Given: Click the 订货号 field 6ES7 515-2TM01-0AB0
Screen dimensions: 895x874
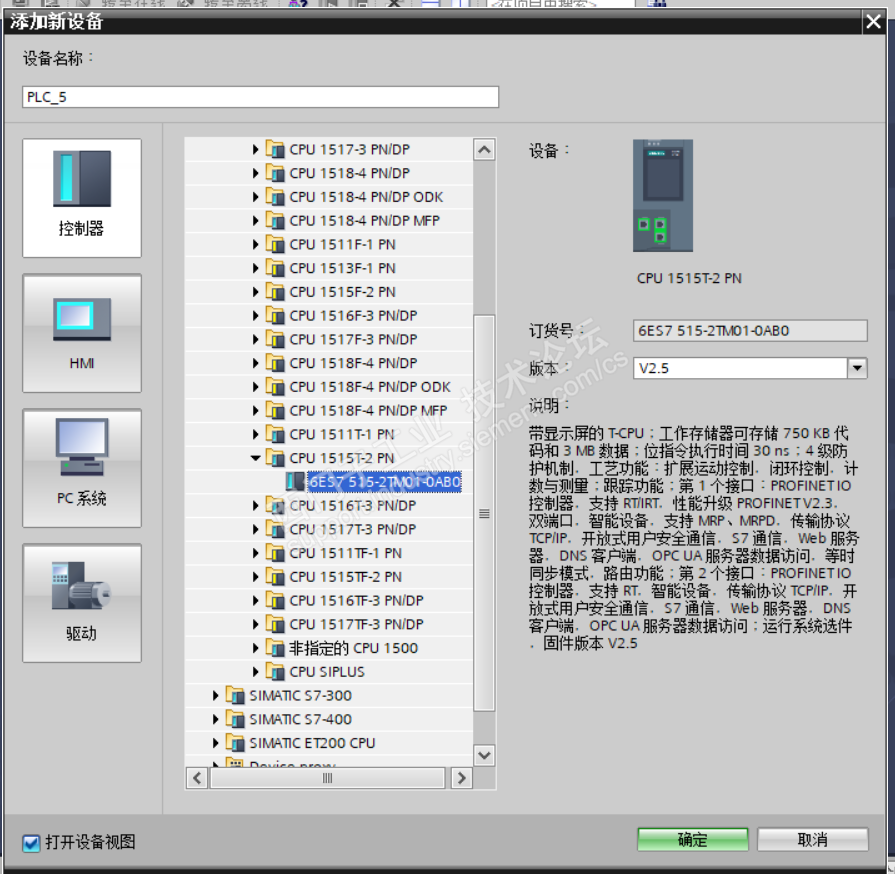Looking at the screenshot, I should pyautogui.click(x=750, y=331).
